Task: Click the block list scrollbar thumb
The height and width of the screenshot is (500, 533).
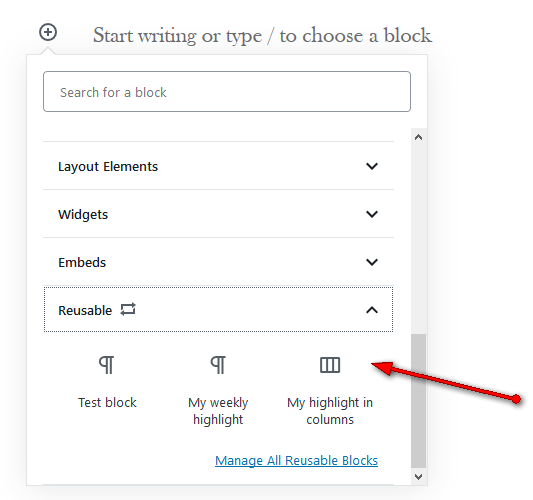Action: 418,401
